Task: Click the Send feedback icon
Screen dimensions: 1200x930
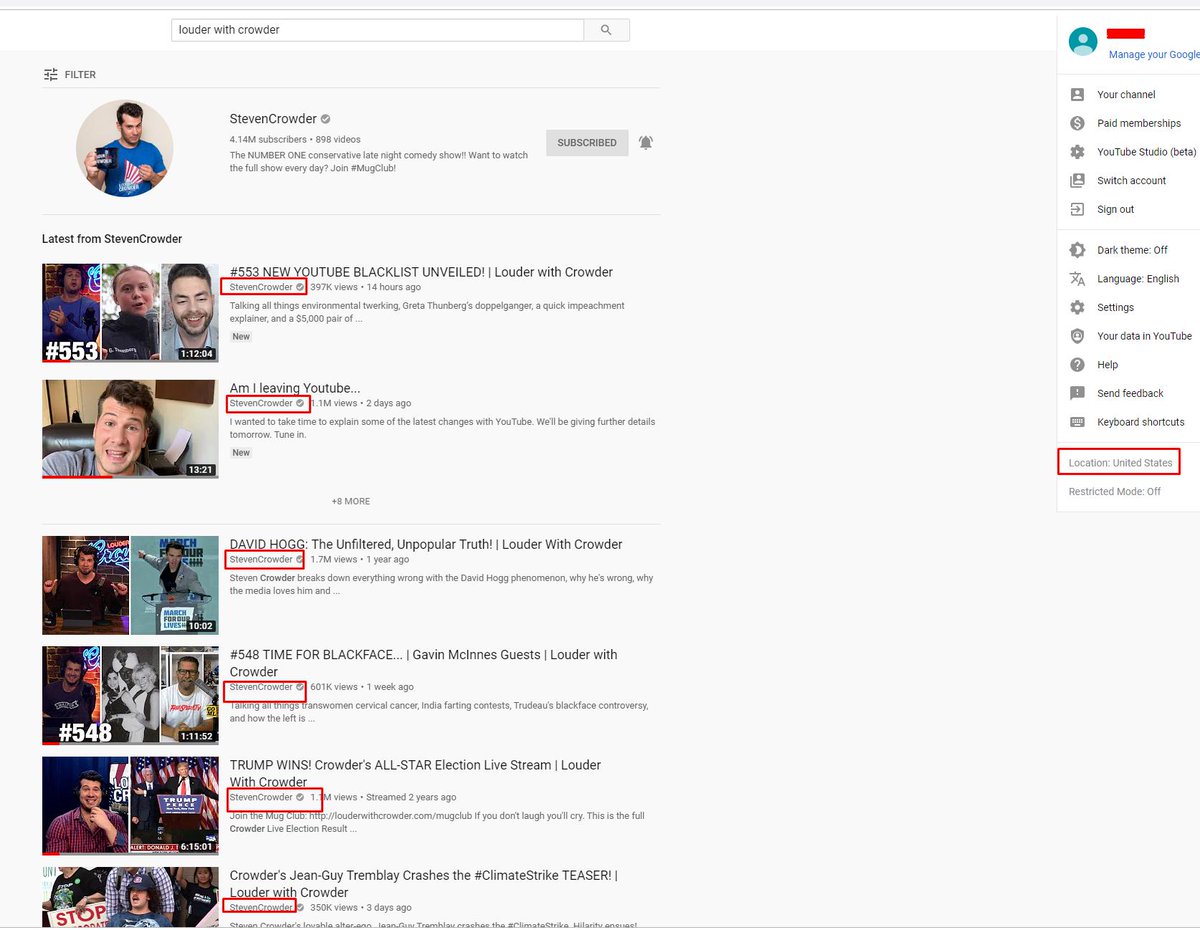Action: pyautogui.click(x=1077, y=393)
